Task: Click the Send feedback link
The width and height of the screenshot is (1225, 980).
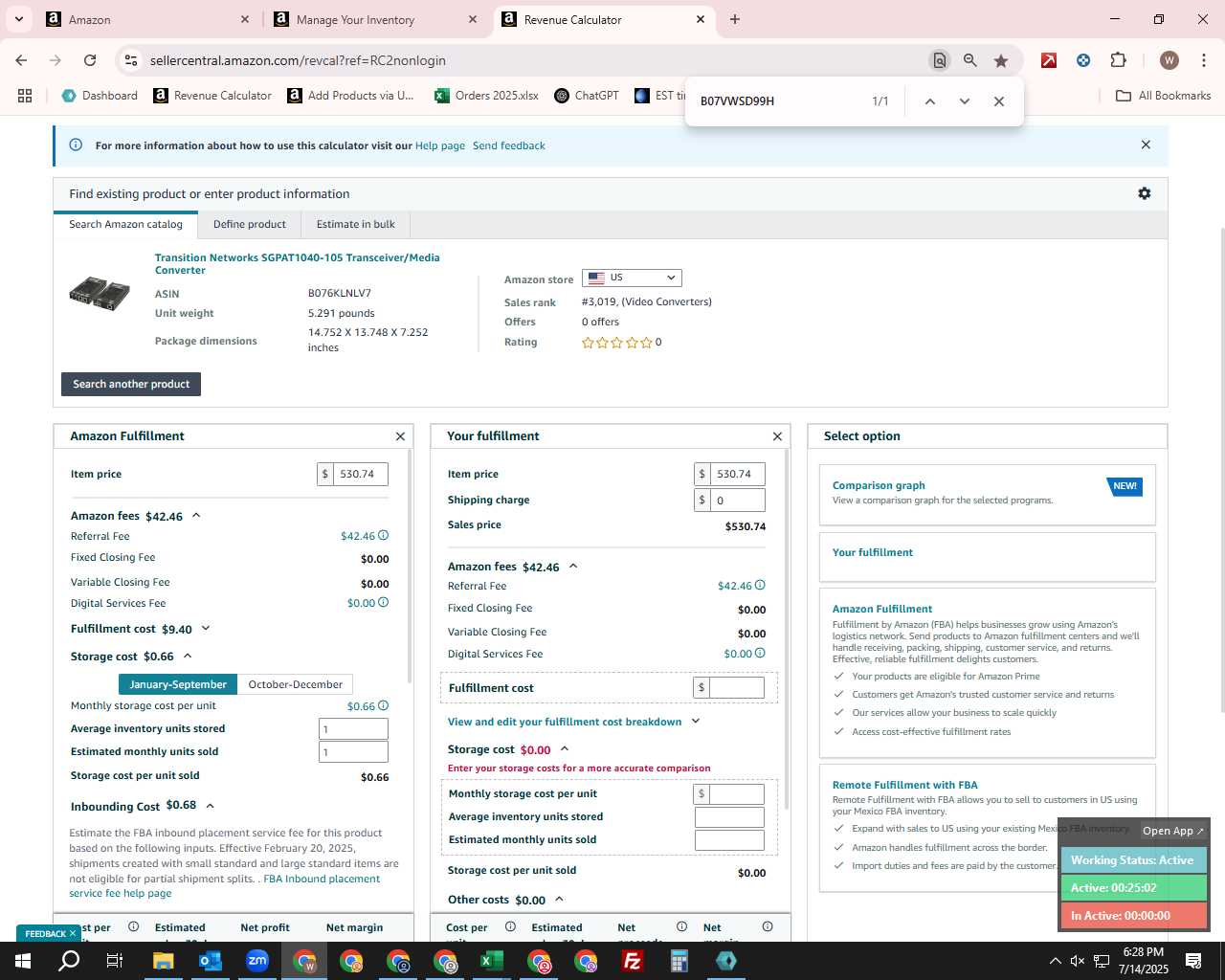Action: 509,145
